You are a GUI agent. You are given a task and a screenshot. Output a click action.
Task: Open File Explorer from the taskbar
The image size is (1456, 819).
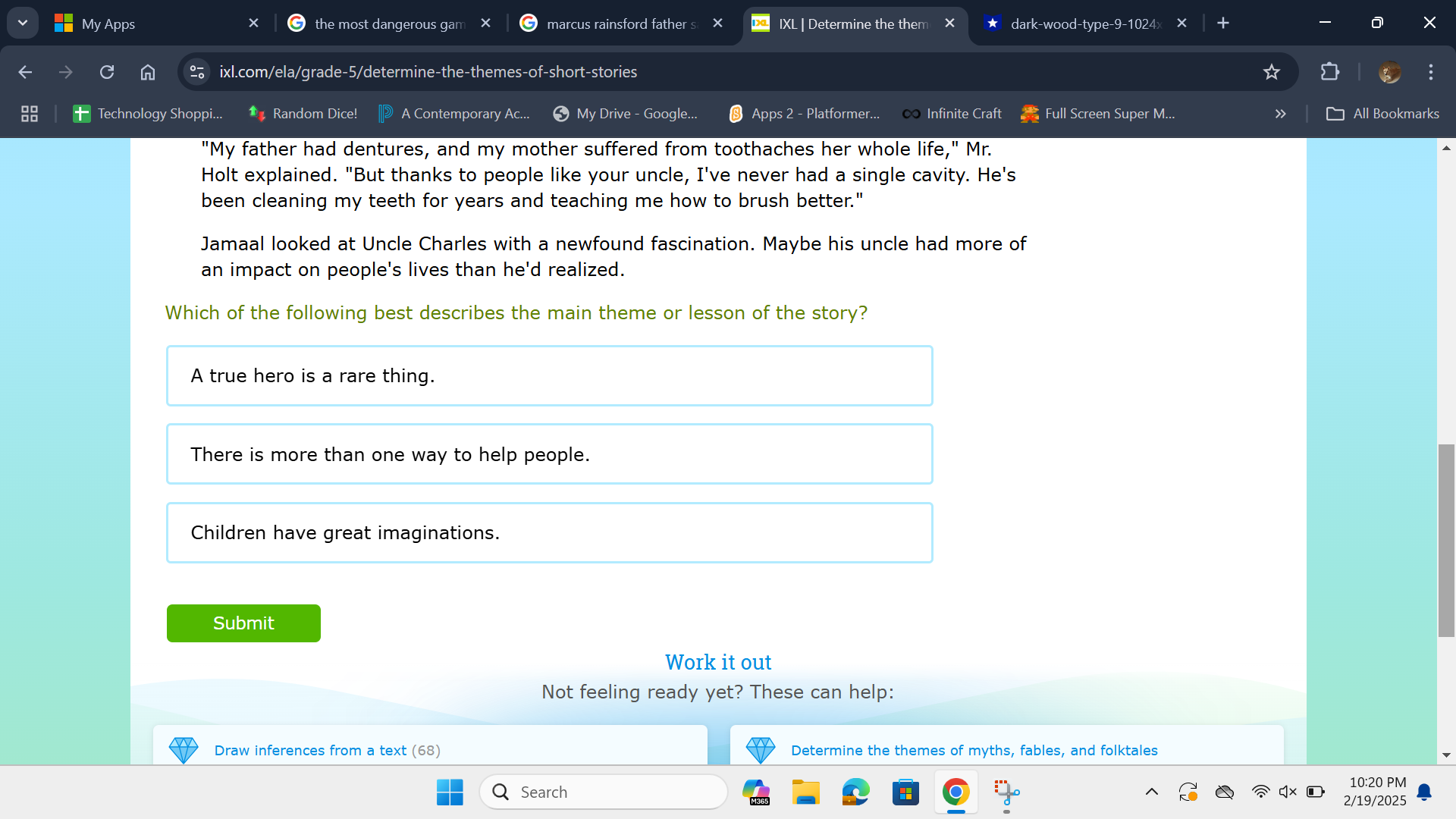(x=805, y=792)
